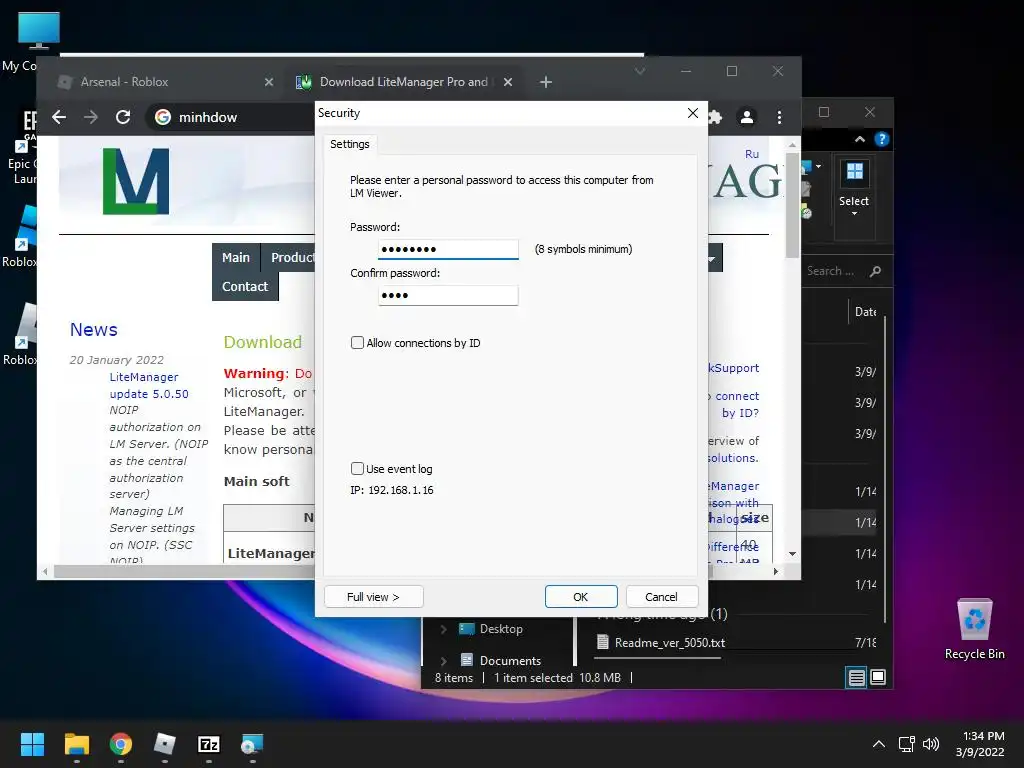Collapse the File Explorer ribbon chevron

coord(859,139)
